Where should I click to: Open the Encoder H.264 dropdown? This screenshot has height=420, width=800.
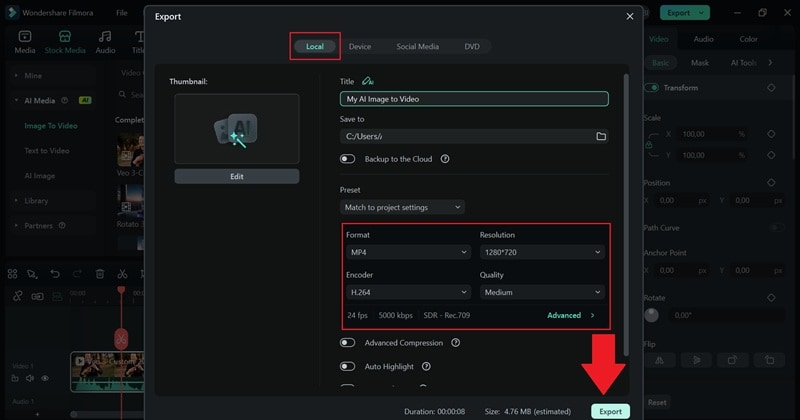pos(408,292)
